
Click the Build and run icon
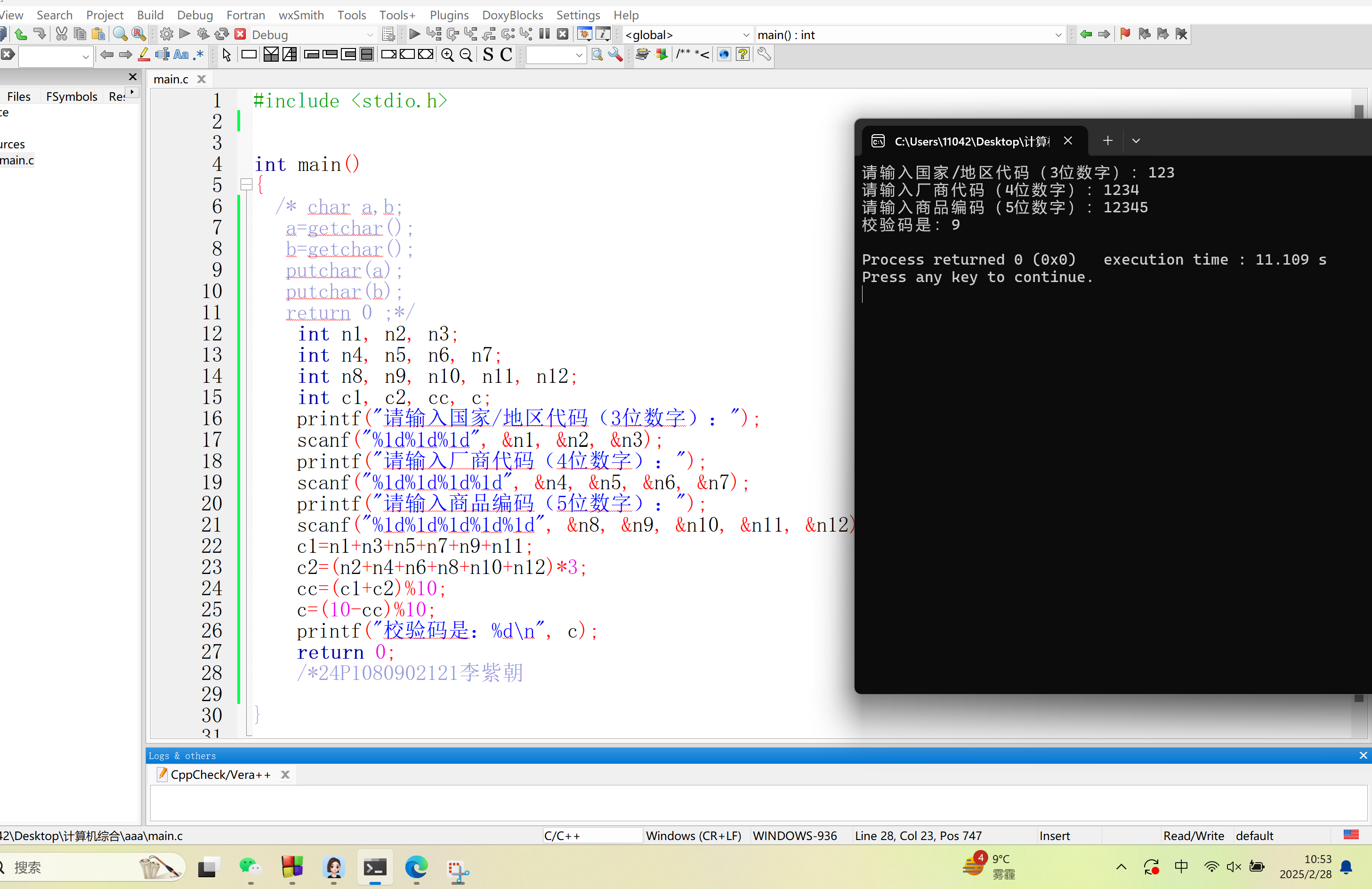203,34
